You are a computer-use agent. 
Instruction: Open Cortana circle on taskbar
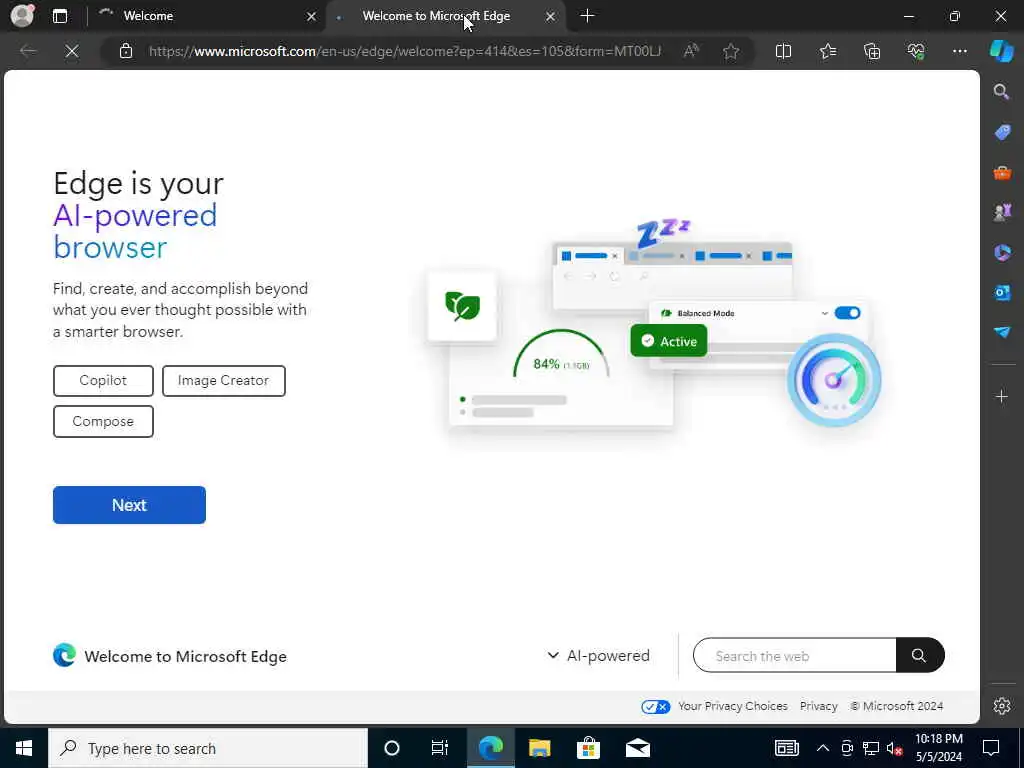[x=391, y=748]
